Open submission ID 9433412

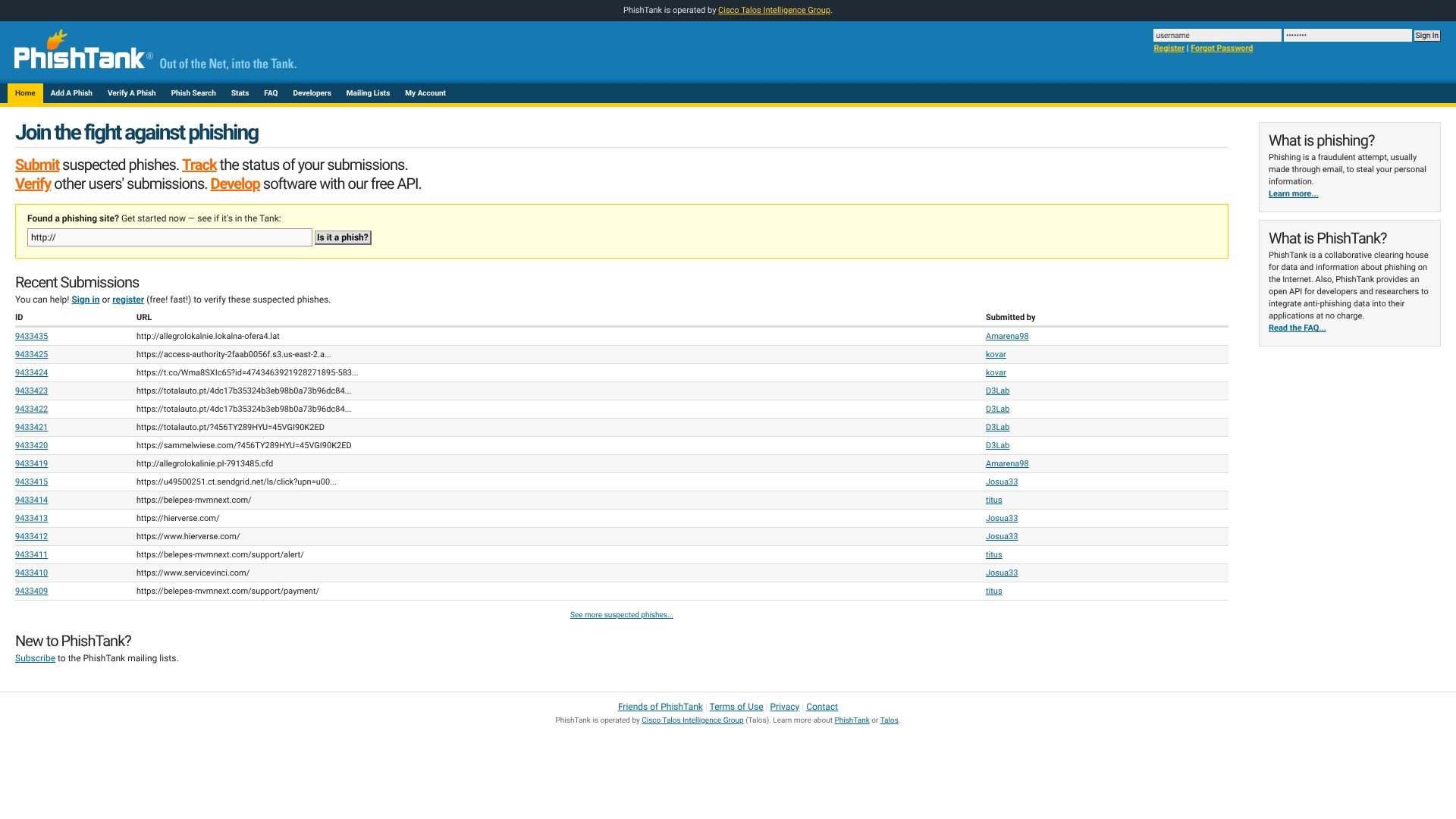click(x=31, y=537)
